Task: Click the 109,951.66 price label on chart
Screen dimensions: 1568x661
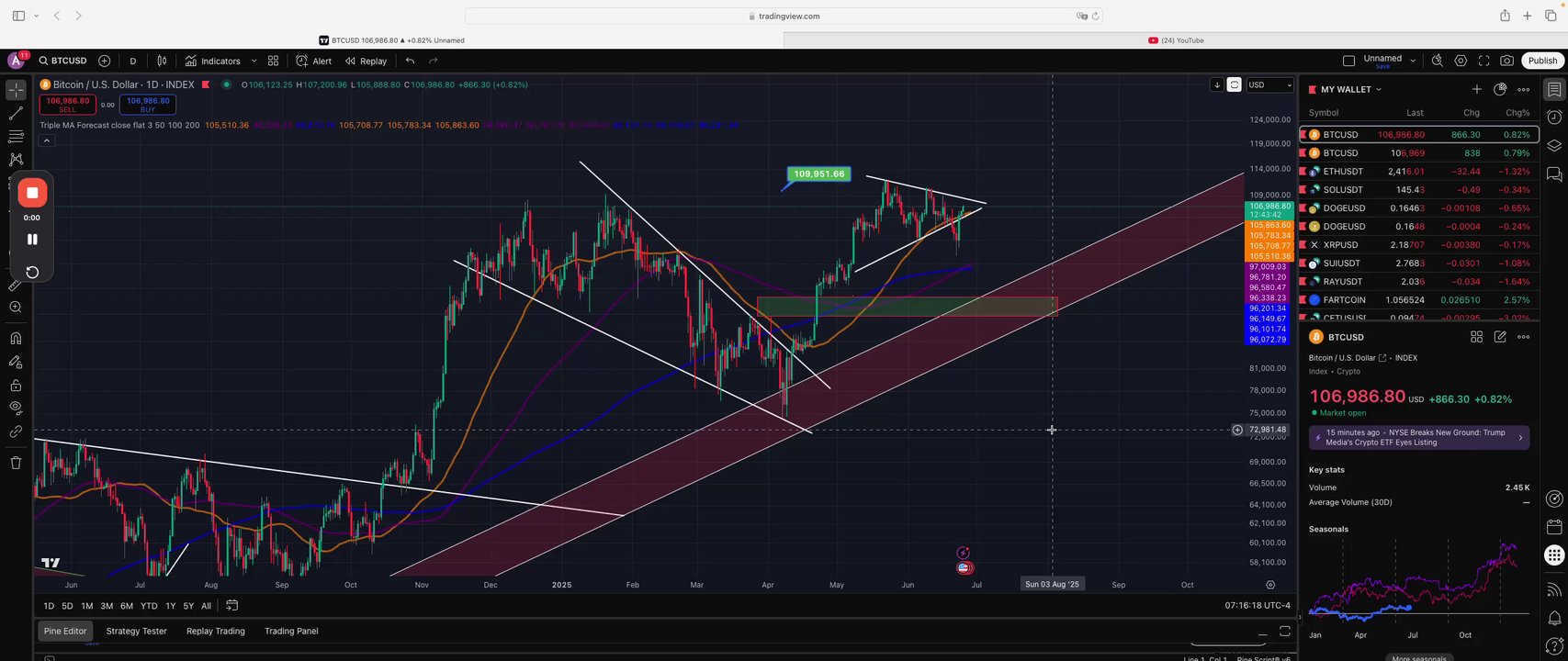Action: [x=818, y=174]
